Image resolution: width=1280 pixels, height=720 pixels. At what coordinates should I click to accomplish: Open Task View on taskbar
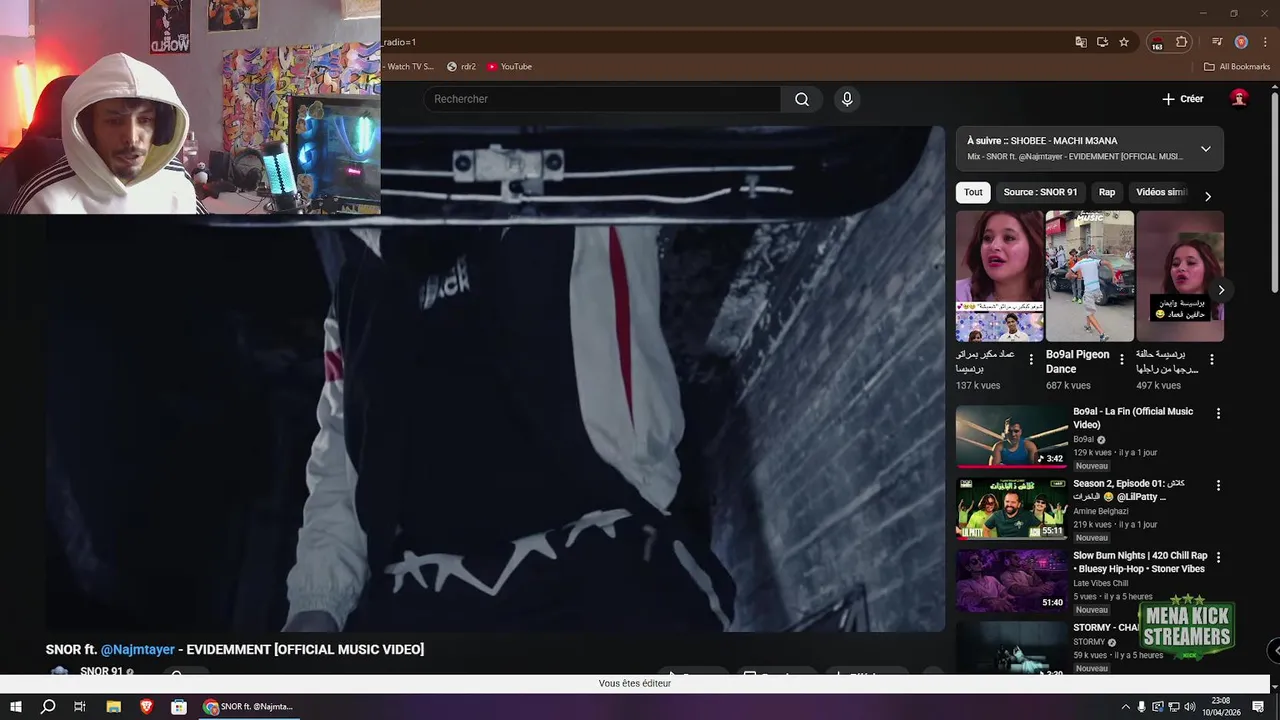pos(80,706)
